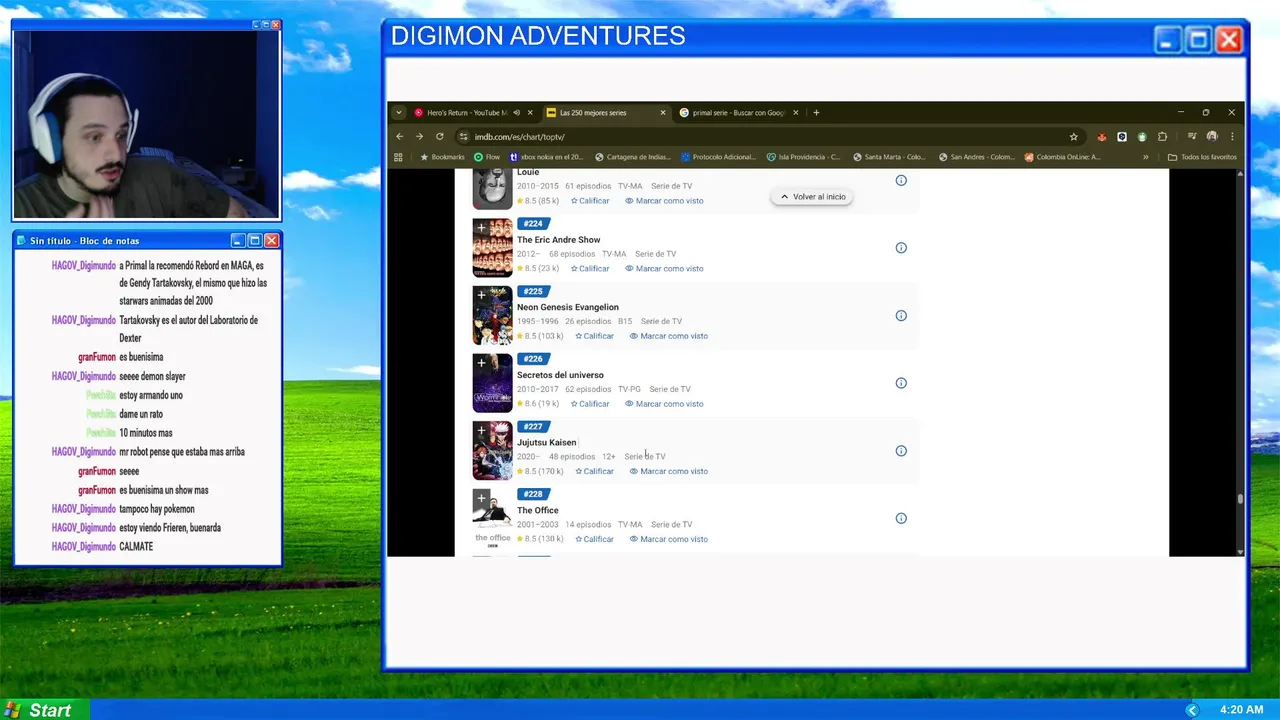1280x720 pixels.
Task: Open San Andres bookmark
Action: [976, 157]
